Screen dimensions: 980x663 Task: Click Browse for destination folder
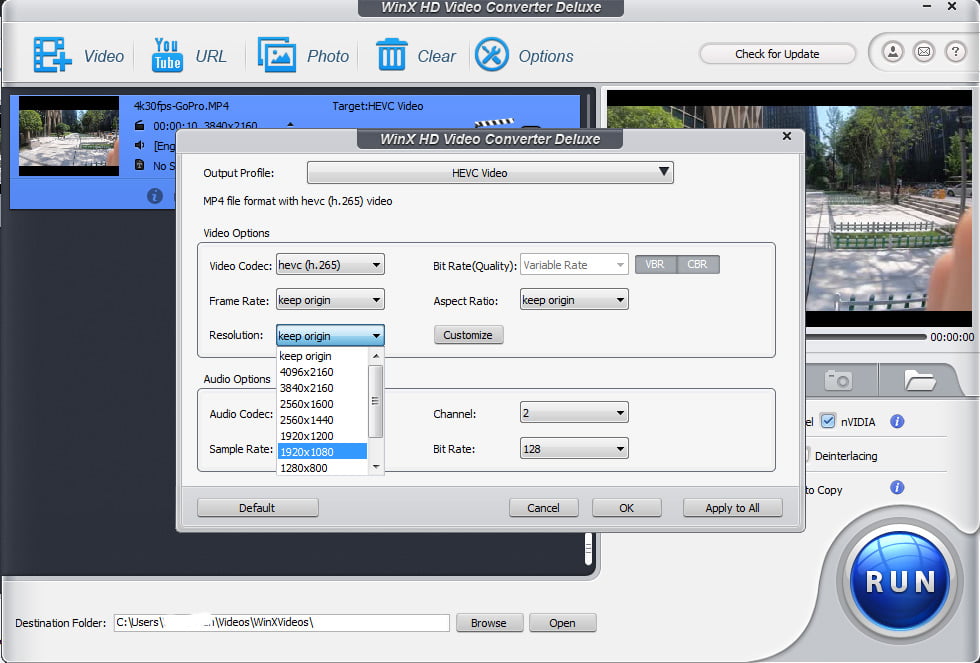[489, 623]
